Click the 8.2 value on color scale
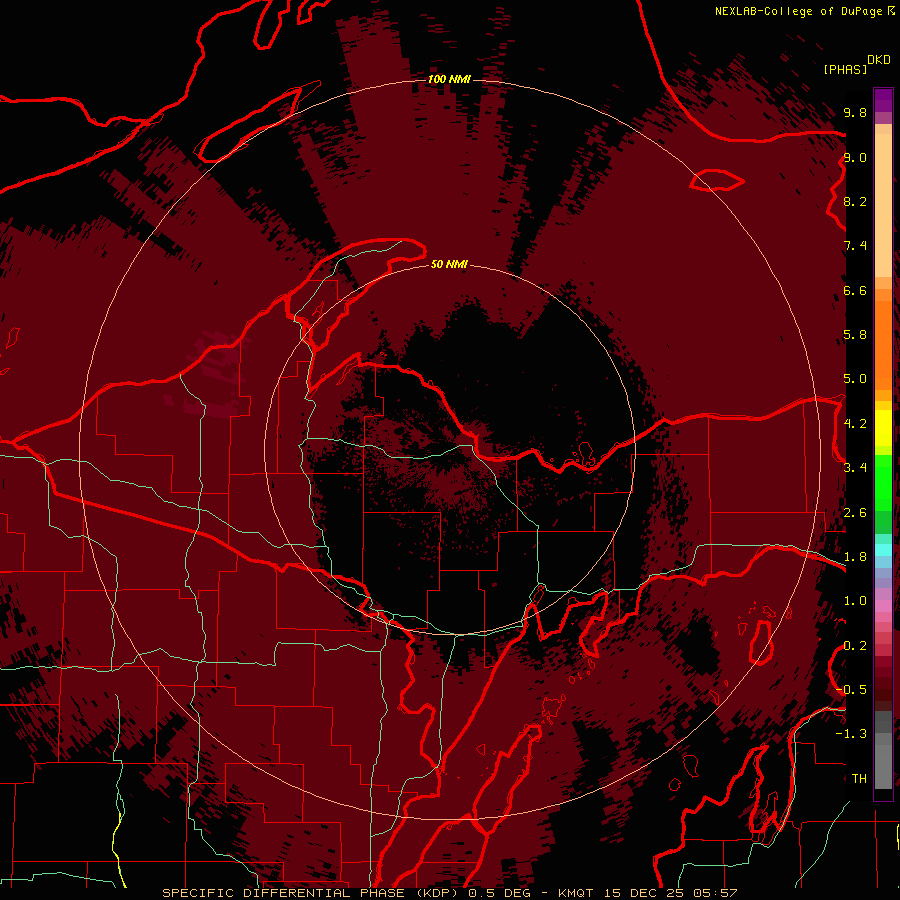Viewport: 900px width, 900px height. pyautogui.click(x=855, y=201)
